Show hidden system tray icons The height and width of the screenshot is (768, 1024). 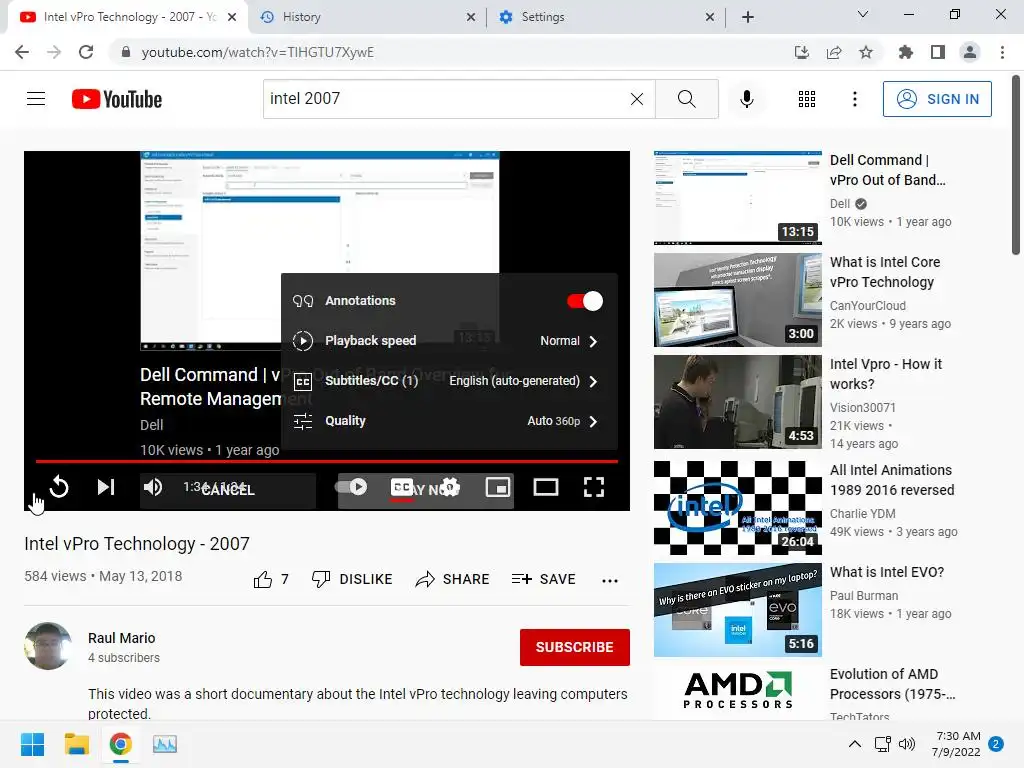(x=854, y=744)
